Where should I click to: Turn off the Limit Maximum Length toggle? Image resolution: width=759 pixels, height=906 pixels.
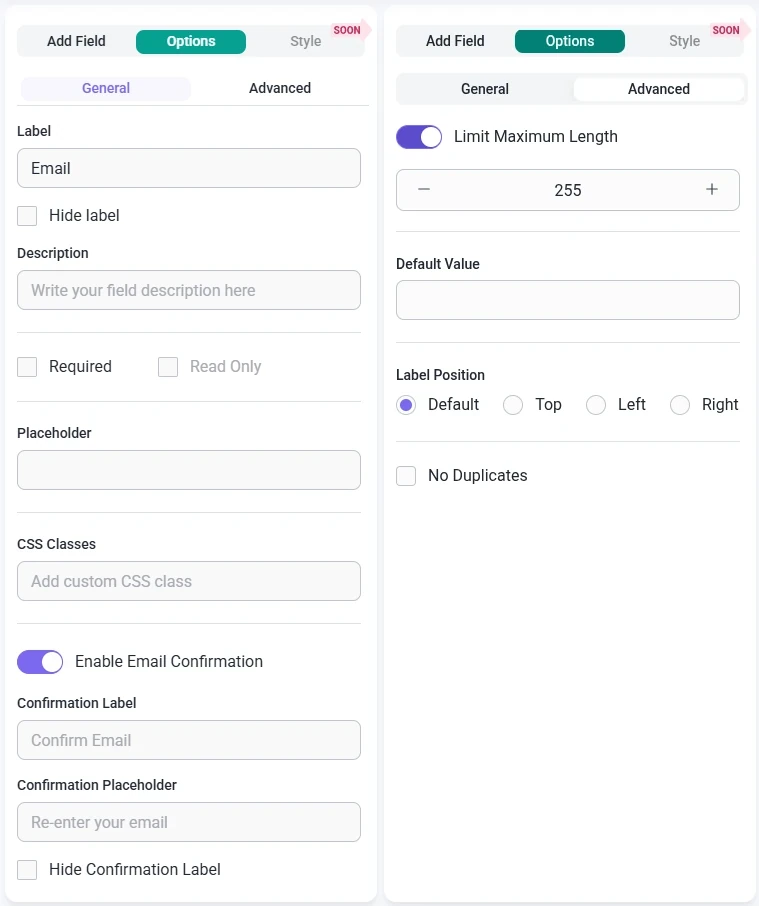tap(419, 136)
